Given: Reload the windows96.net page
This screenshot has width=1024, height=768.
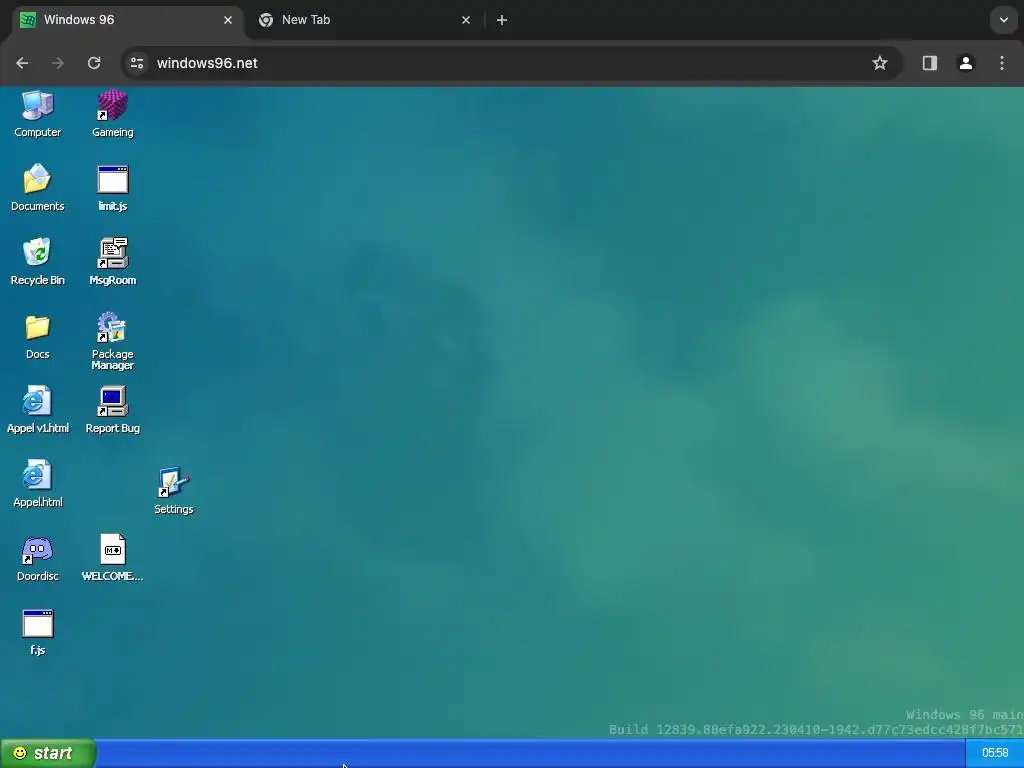Looking at the screenshot, I should (x=94, y=63).
